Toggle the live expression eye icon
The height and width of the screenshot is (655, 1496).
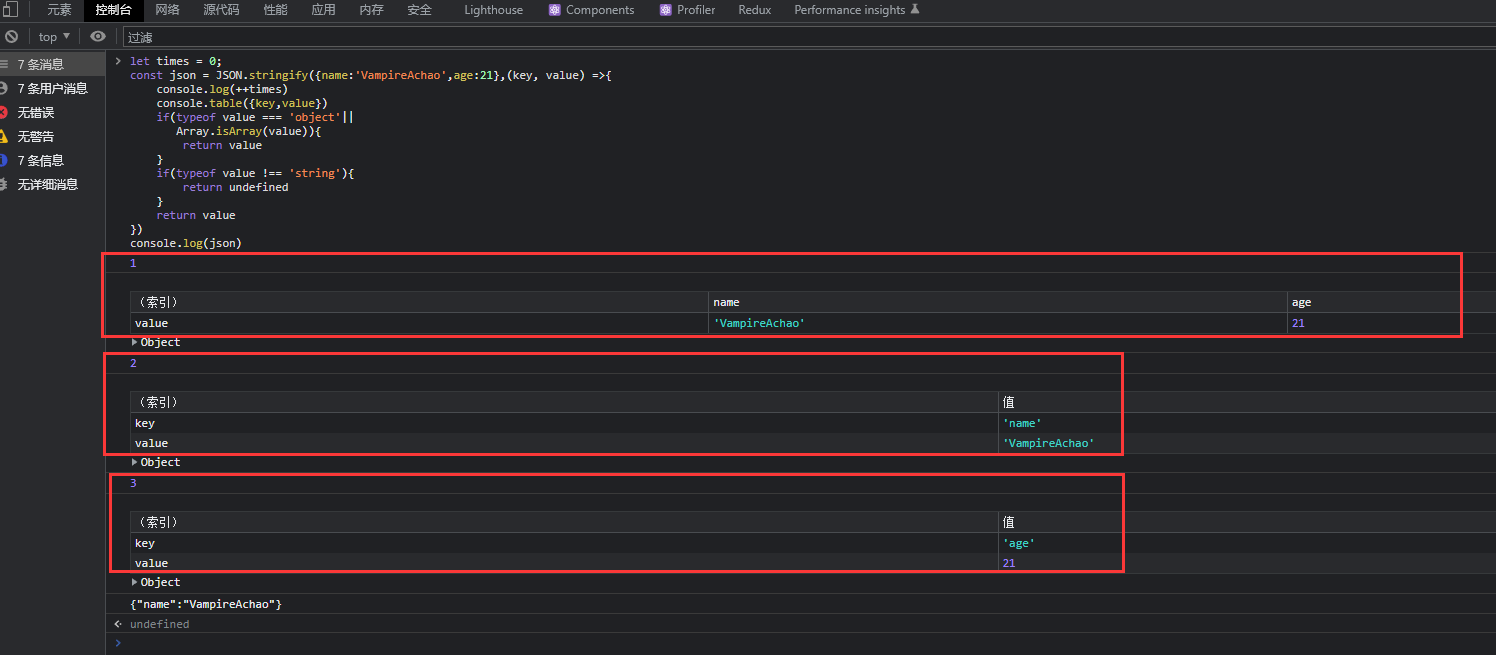(97, 36)
